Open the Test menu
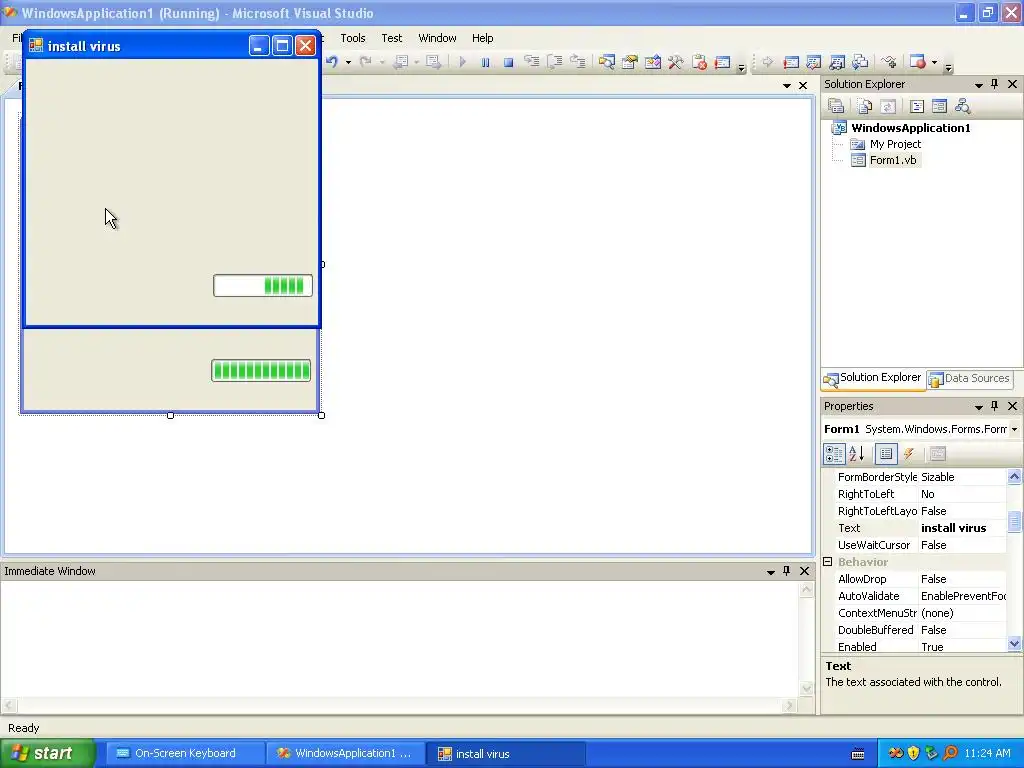1024x768 pixels. [x=392, y=38]
